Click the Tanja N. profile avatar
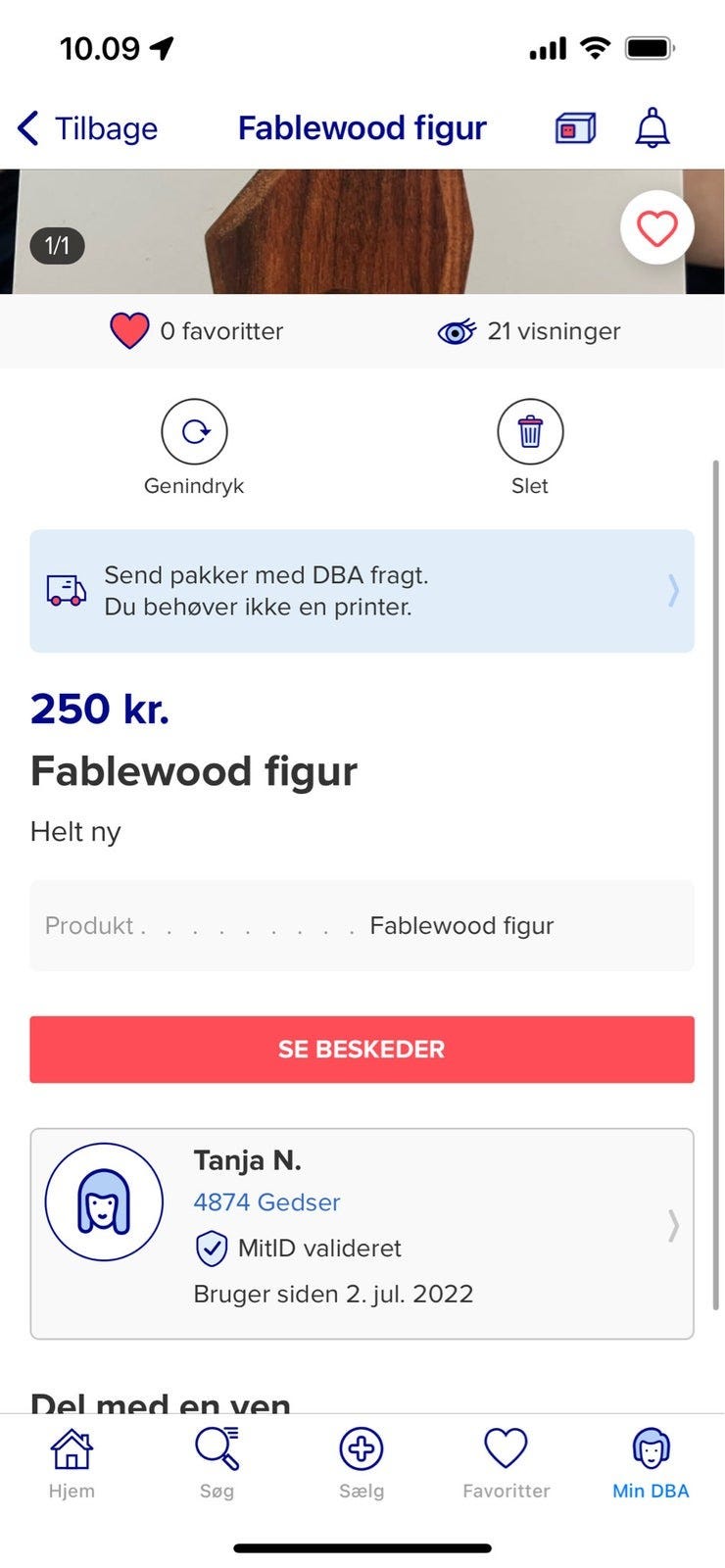 point(104,1201)
